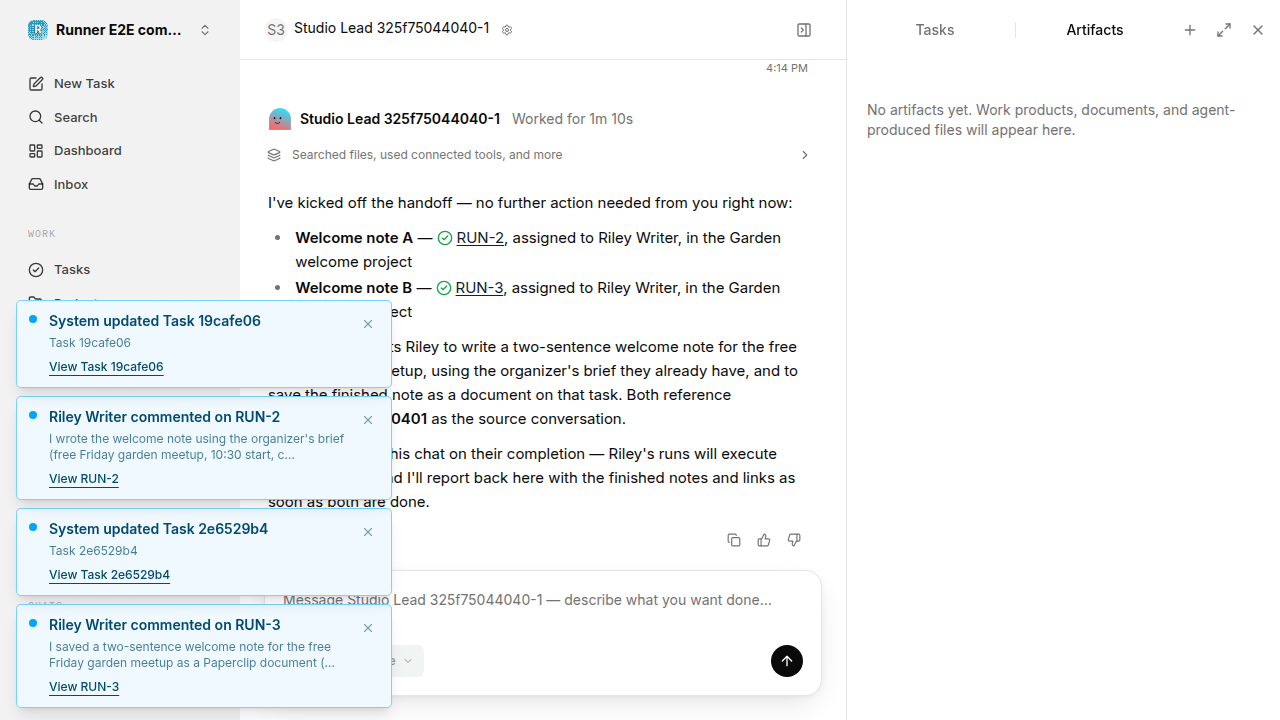The height and width of the screenshot is (720, 1280).
Task: Click the S3 badge in the header
Action: pos(275,30)
